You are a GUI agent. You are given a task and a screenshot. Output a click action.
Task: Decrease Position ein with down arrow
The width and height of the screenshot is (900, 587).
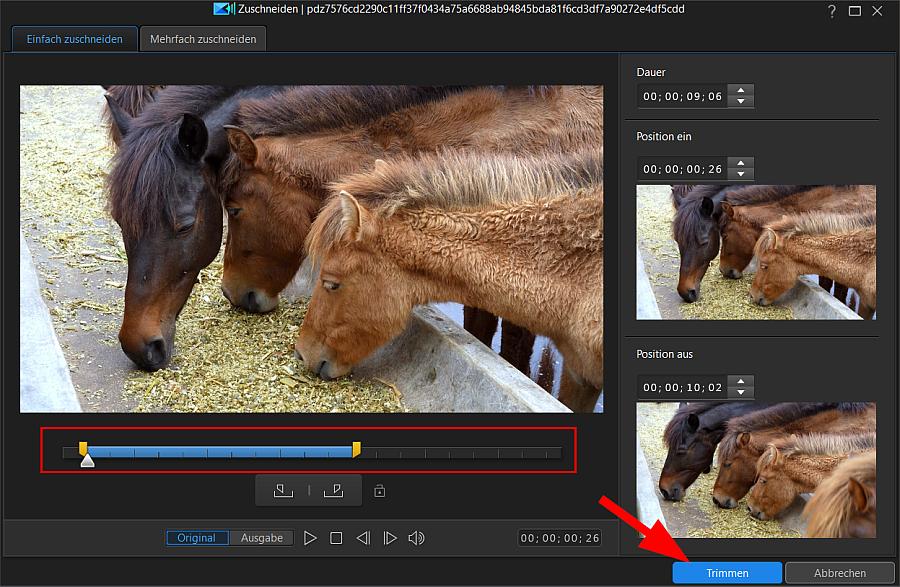(x=741, y=174)
